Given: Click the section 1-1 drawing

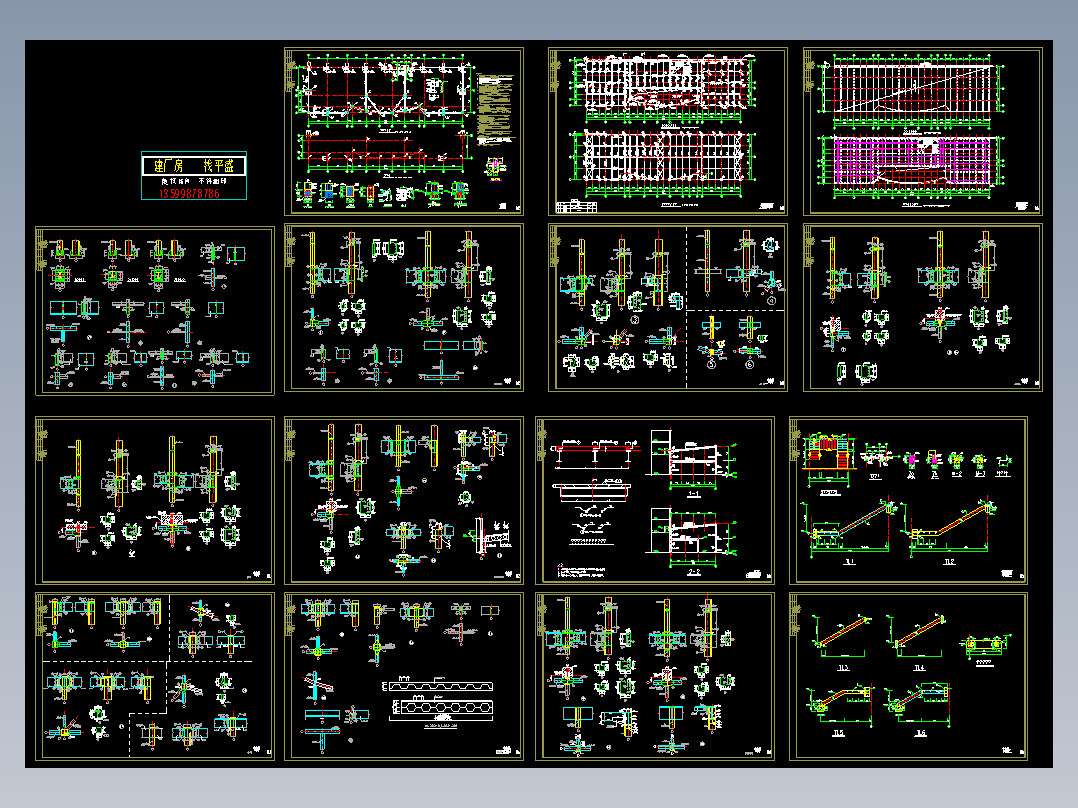Looking at the screenshot, I should [692, 462].
